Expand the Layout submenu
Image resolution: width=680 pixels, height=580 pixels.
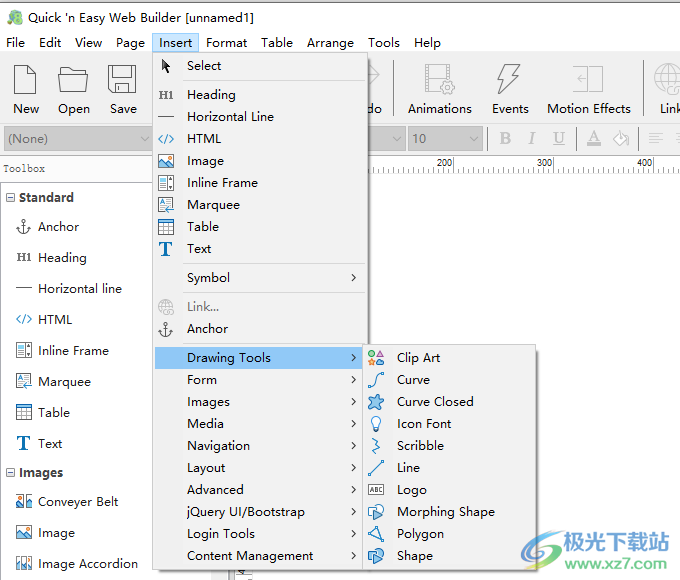(x=260, y=468)
